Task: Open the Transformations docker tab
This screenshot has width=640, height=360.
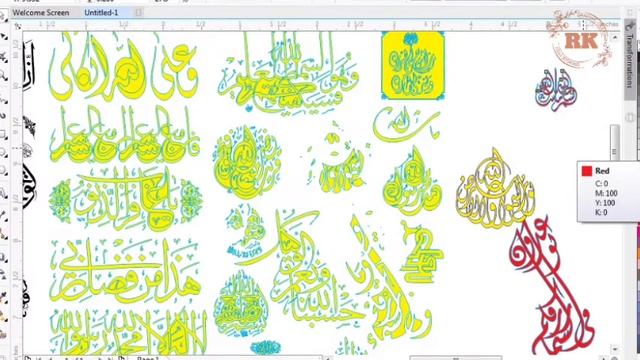Action: point(629,61)
